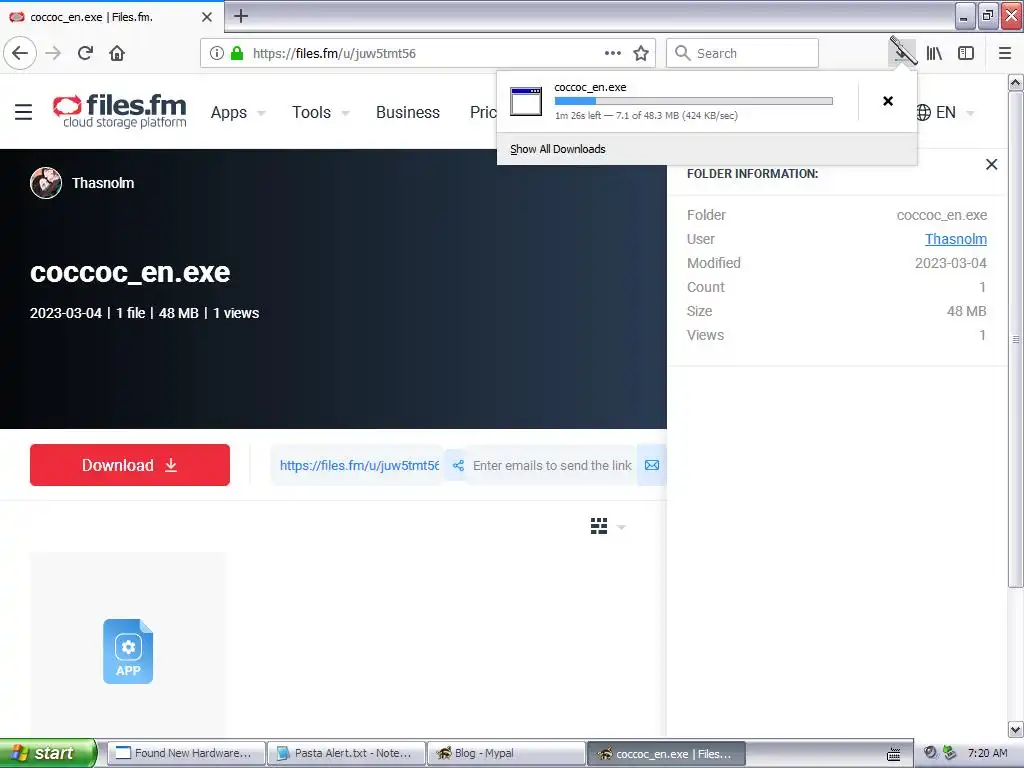1024x768 pixels.
Task: Switch to Found New Hardware taskbar window
Action: pos(186,753)
